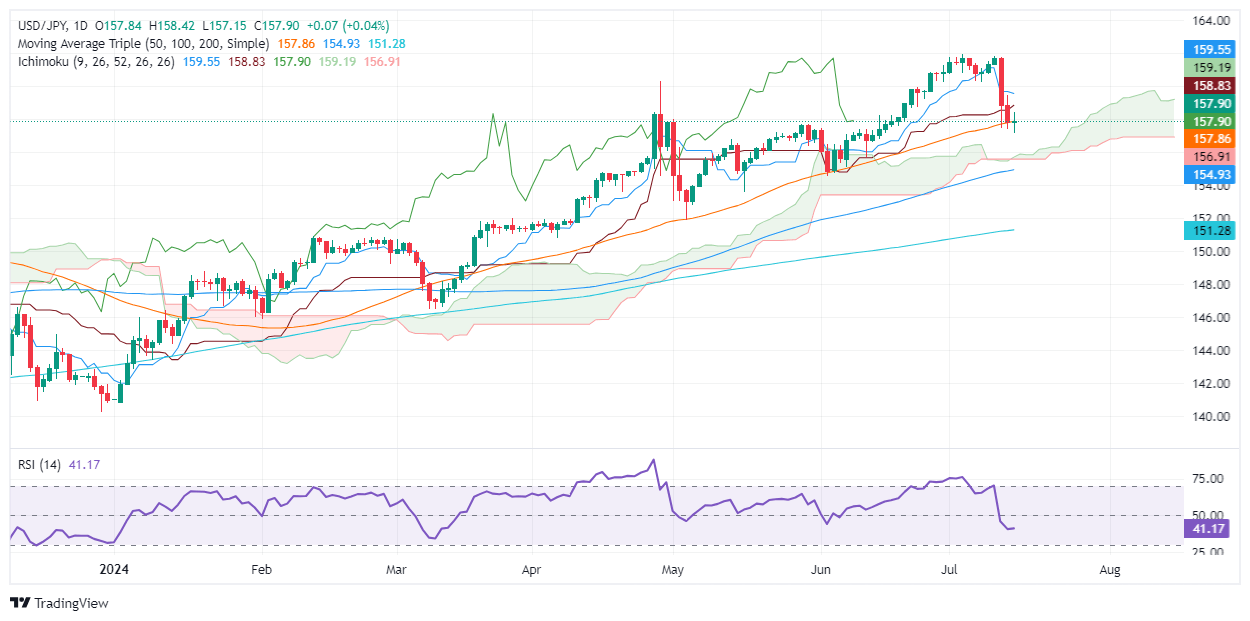Click the 75.00 RSI scale label
This screenshot has width=1250, height=621.
click(1210, 480)
